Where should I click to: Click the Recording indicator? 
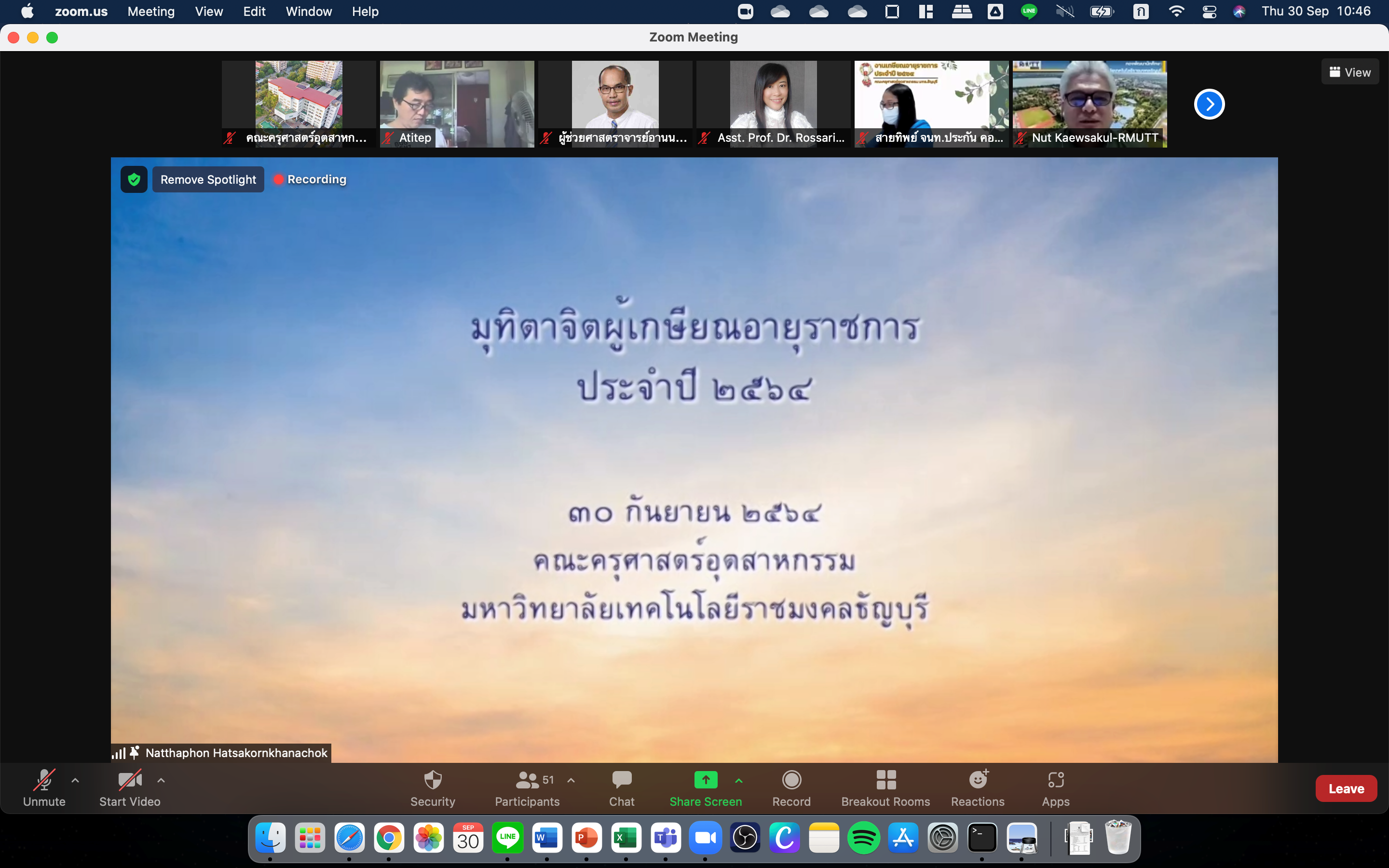point(310,180)
